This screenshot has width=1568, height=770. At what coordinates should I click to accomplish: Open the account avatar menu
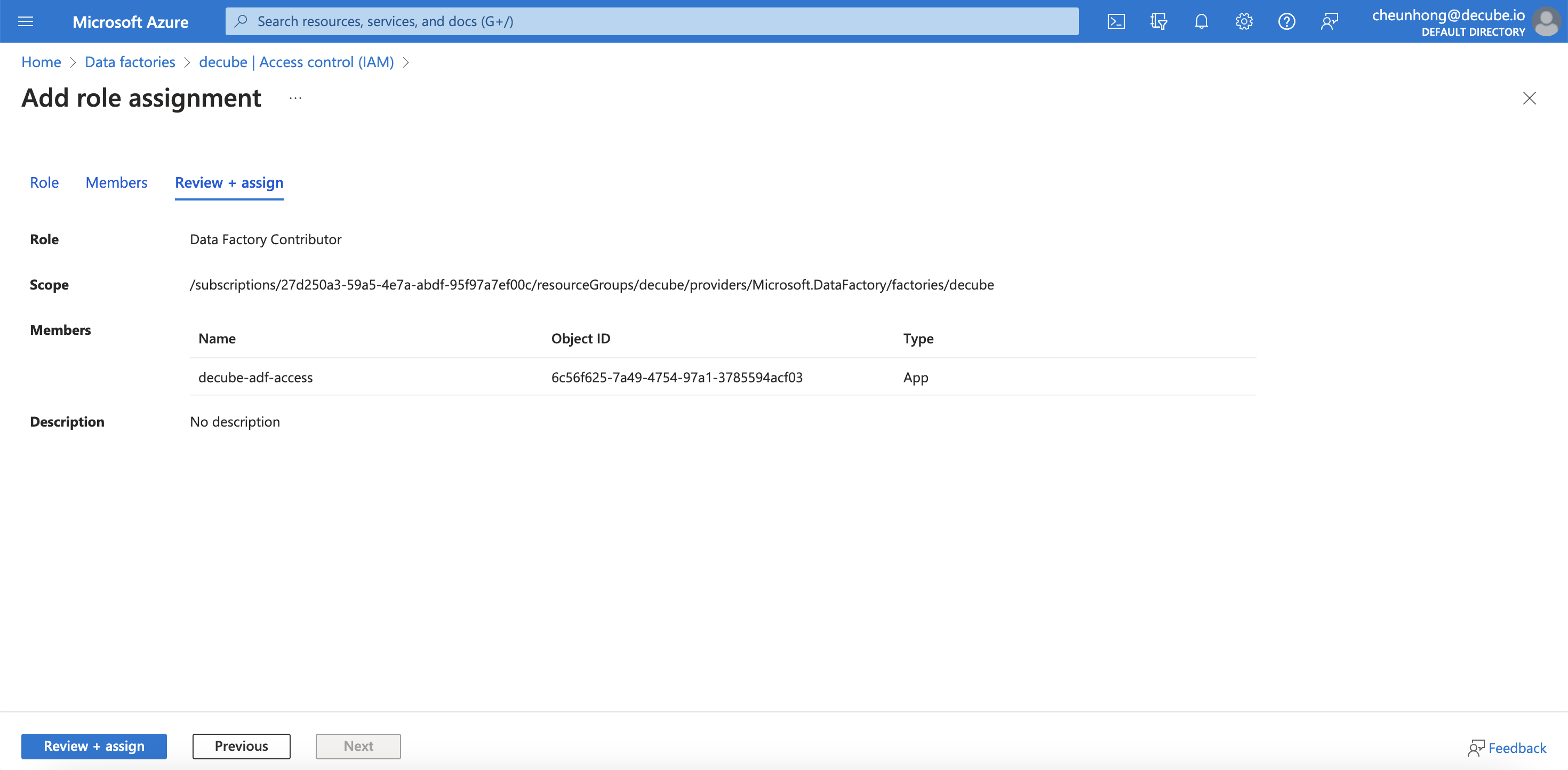tap(1546, 22)
